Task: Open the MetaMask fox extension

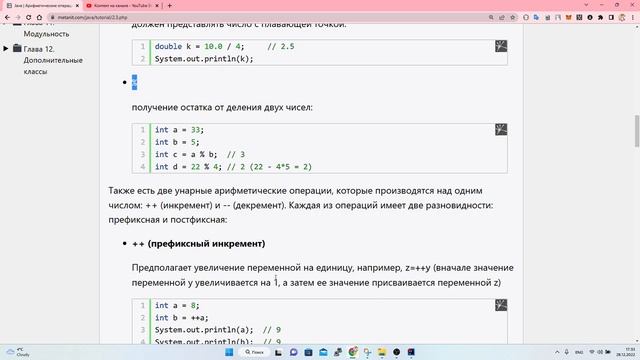Action: (x=569, y=18)
